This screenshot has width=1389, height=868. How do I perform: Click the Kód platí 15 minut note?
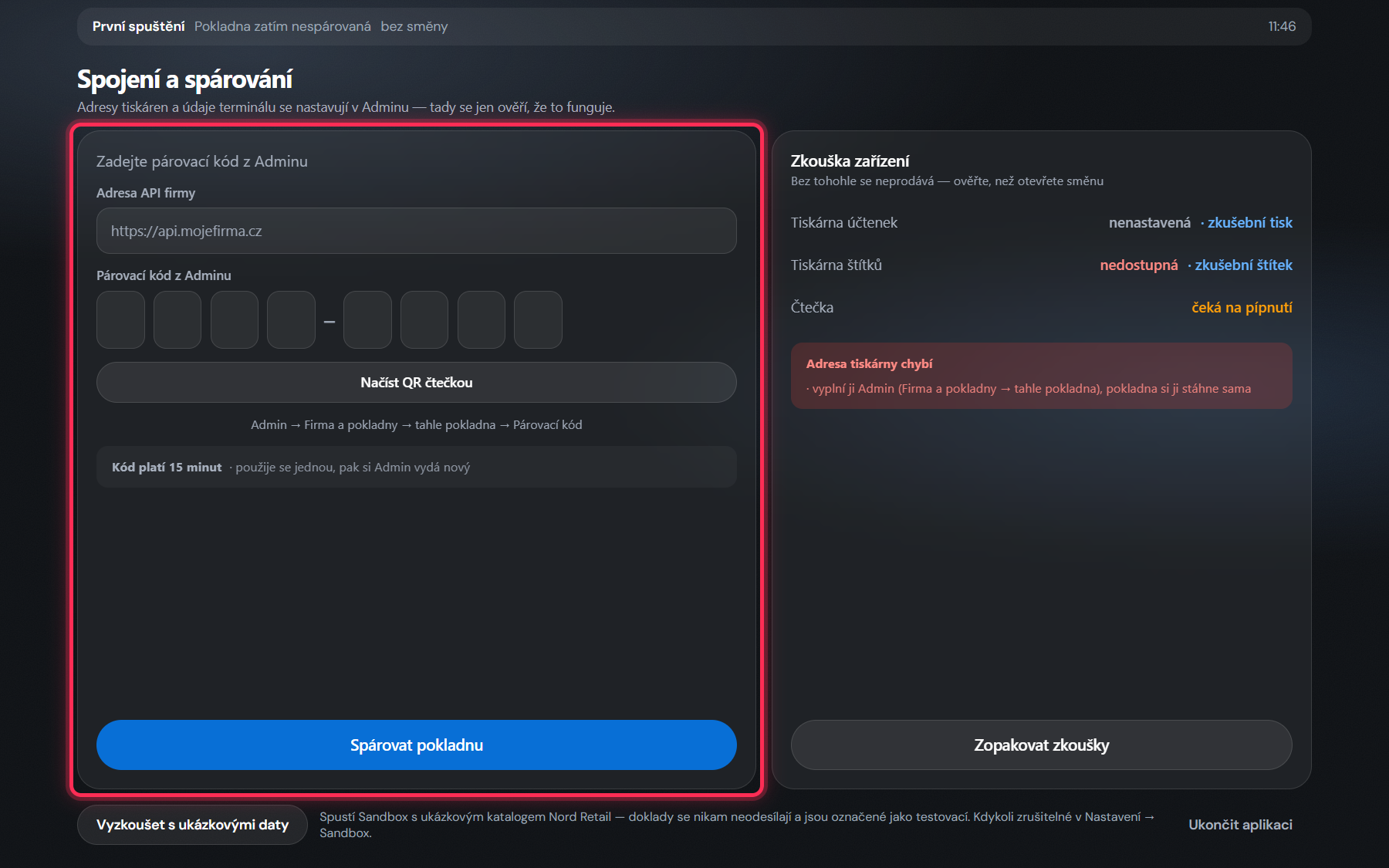click(x=417, y=467)
